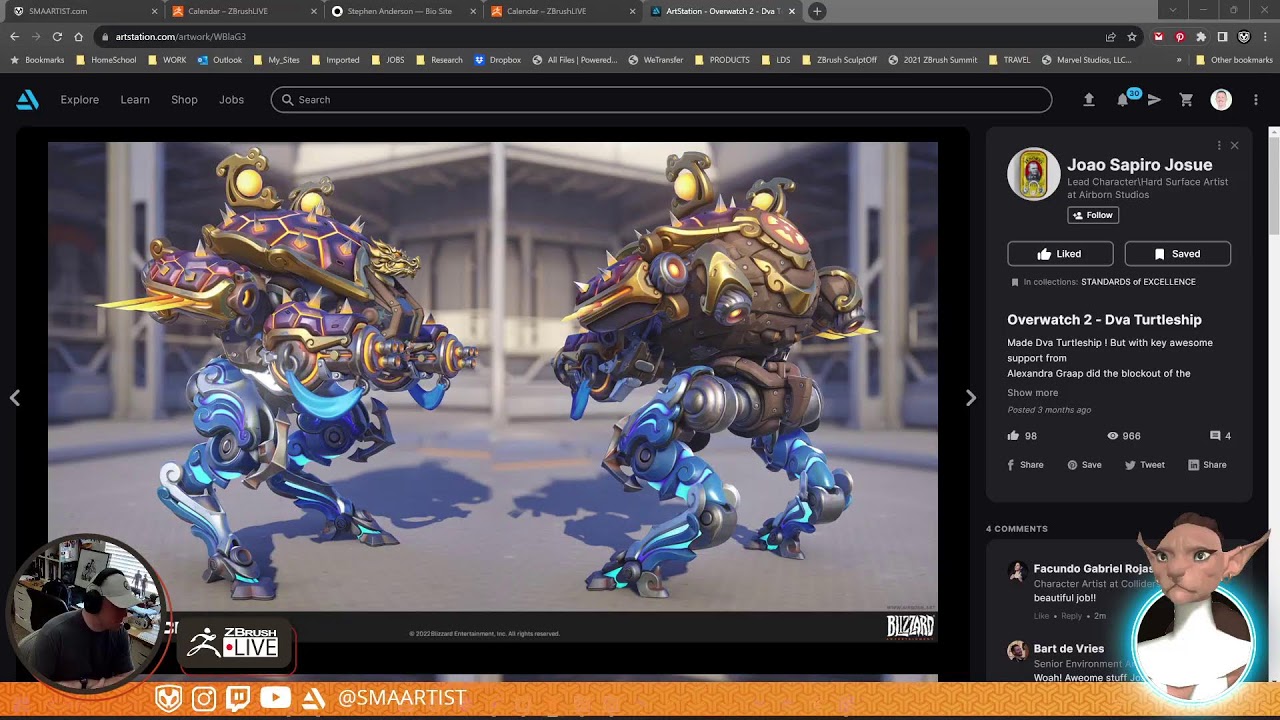The width and height of the screenshot is (1280, 720).
Task: Expand description with Show more
Action: [1032, 393]
